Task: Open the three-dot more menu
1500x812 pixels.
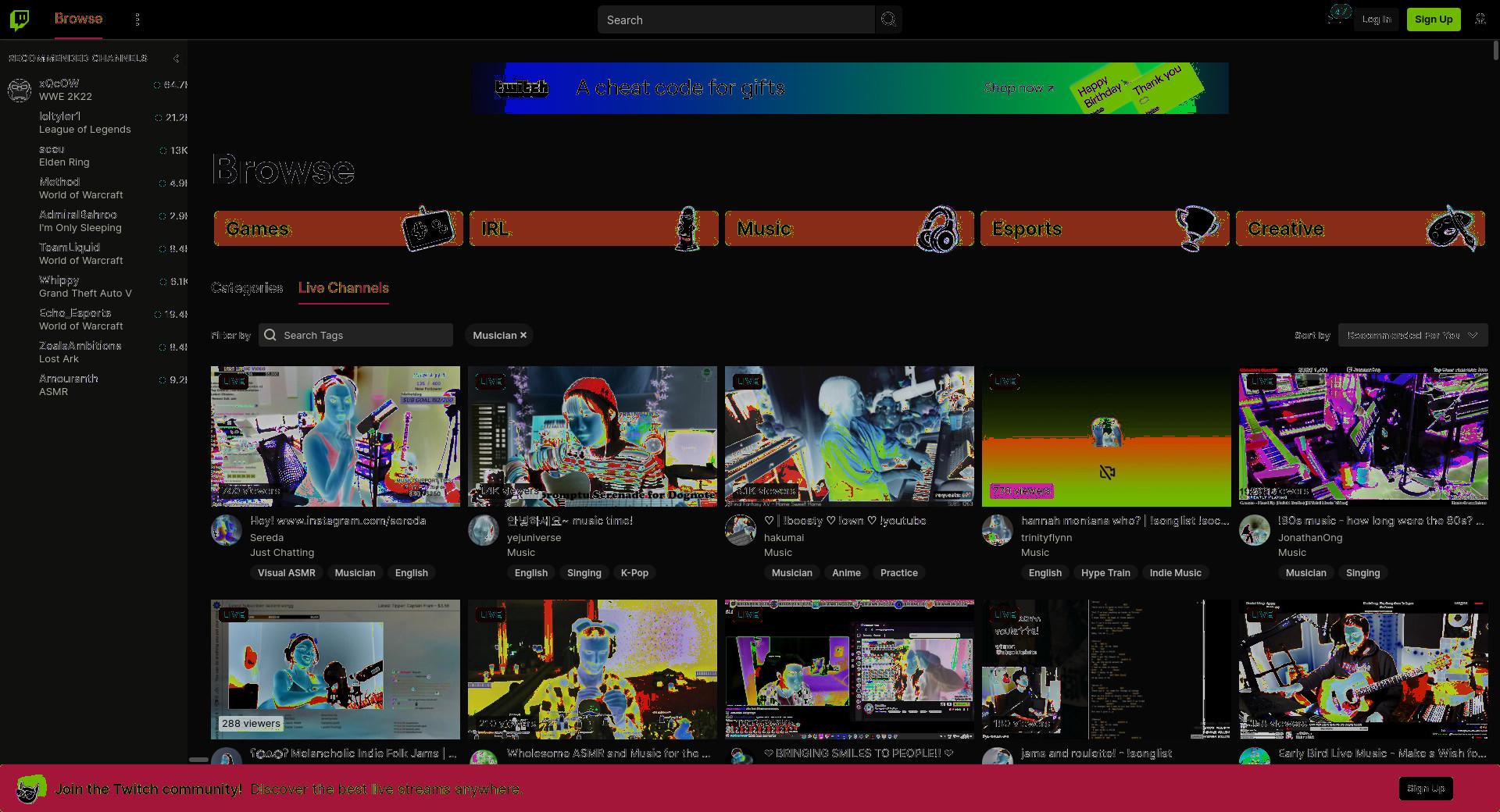Action: click(x=137, y=20)
